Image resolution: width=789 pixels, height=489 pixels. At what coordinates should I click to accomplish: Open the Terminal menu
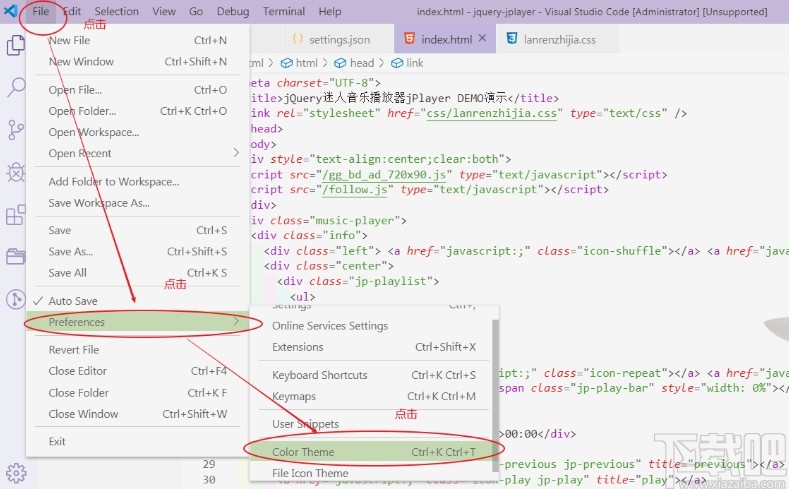point(284,11)
